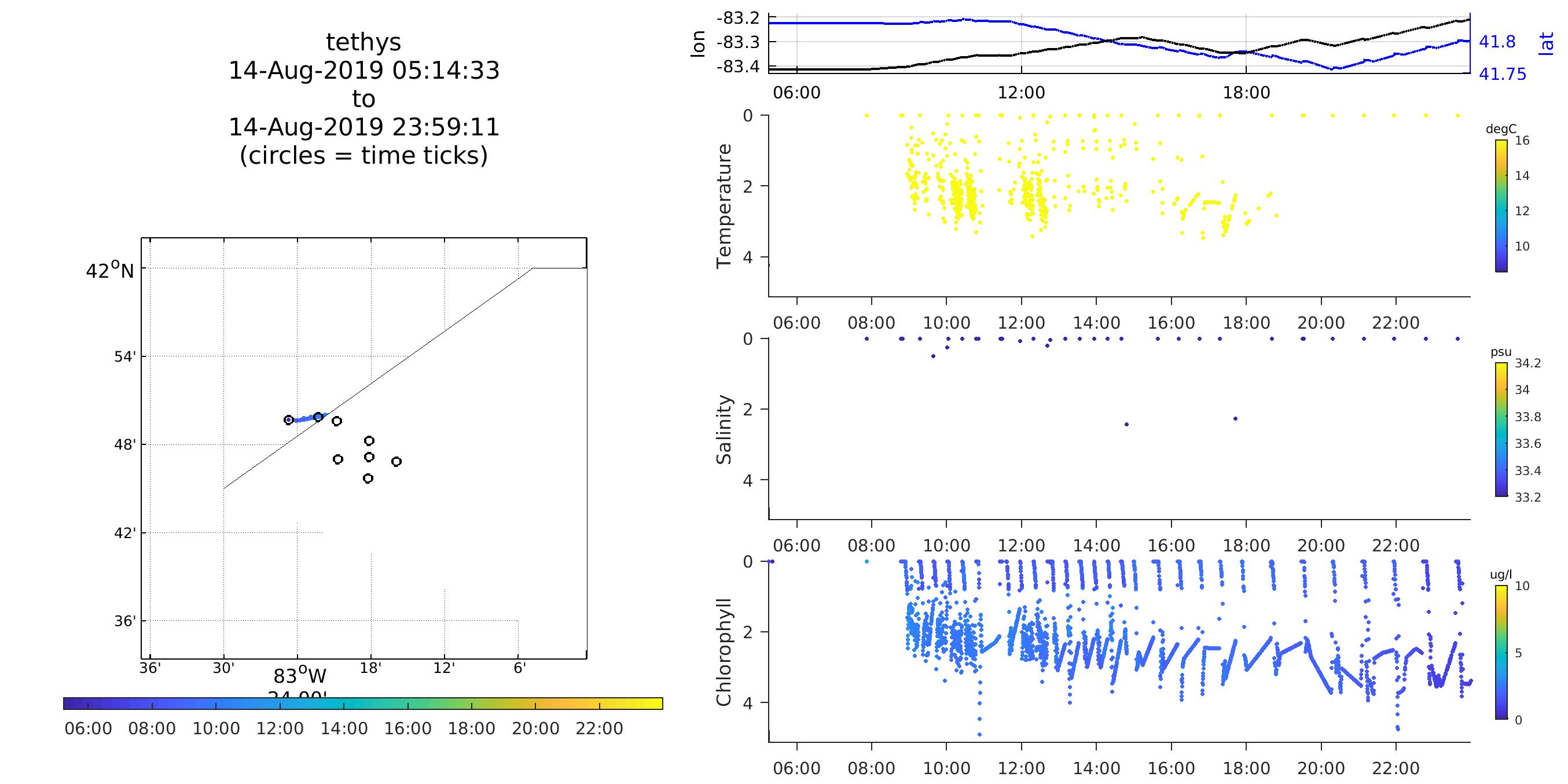Image resolution: width=1568 pixels, height=784 pixels.
Task: Click the '08:00' tick under the Temperature plot
Action: [872, 323]
